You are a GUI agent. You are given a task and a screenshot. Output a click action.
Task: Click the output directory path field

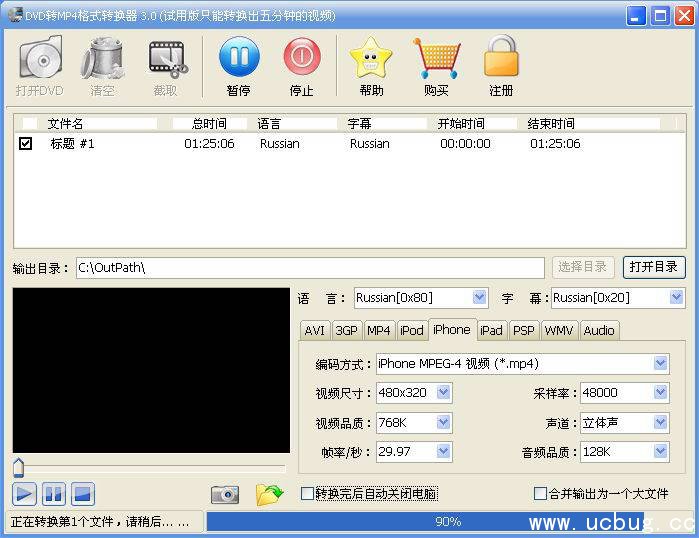(310, 268)
